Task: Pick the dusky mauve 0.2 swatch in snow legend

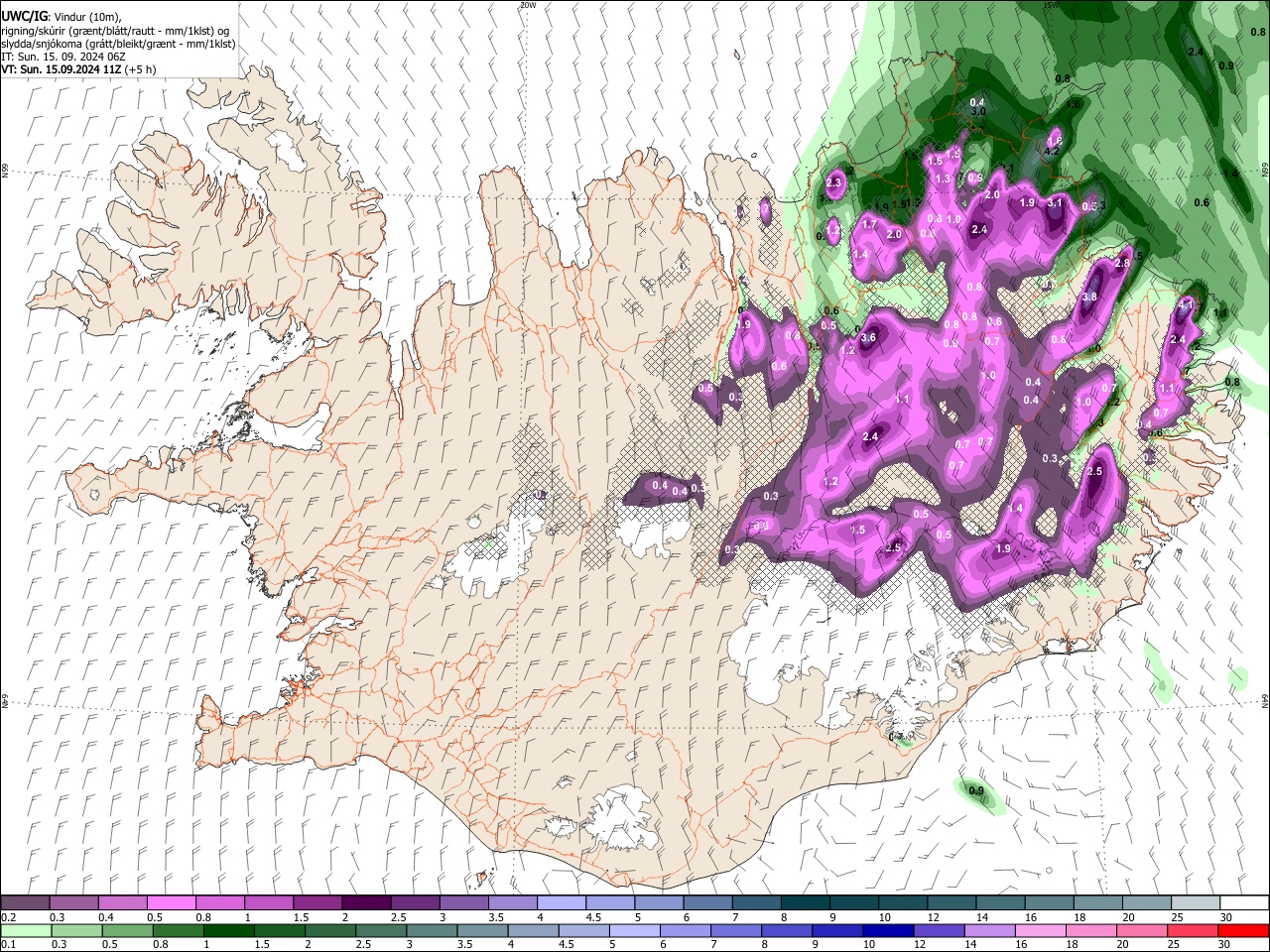Action: pyautogui.click(x=25, y=903)
